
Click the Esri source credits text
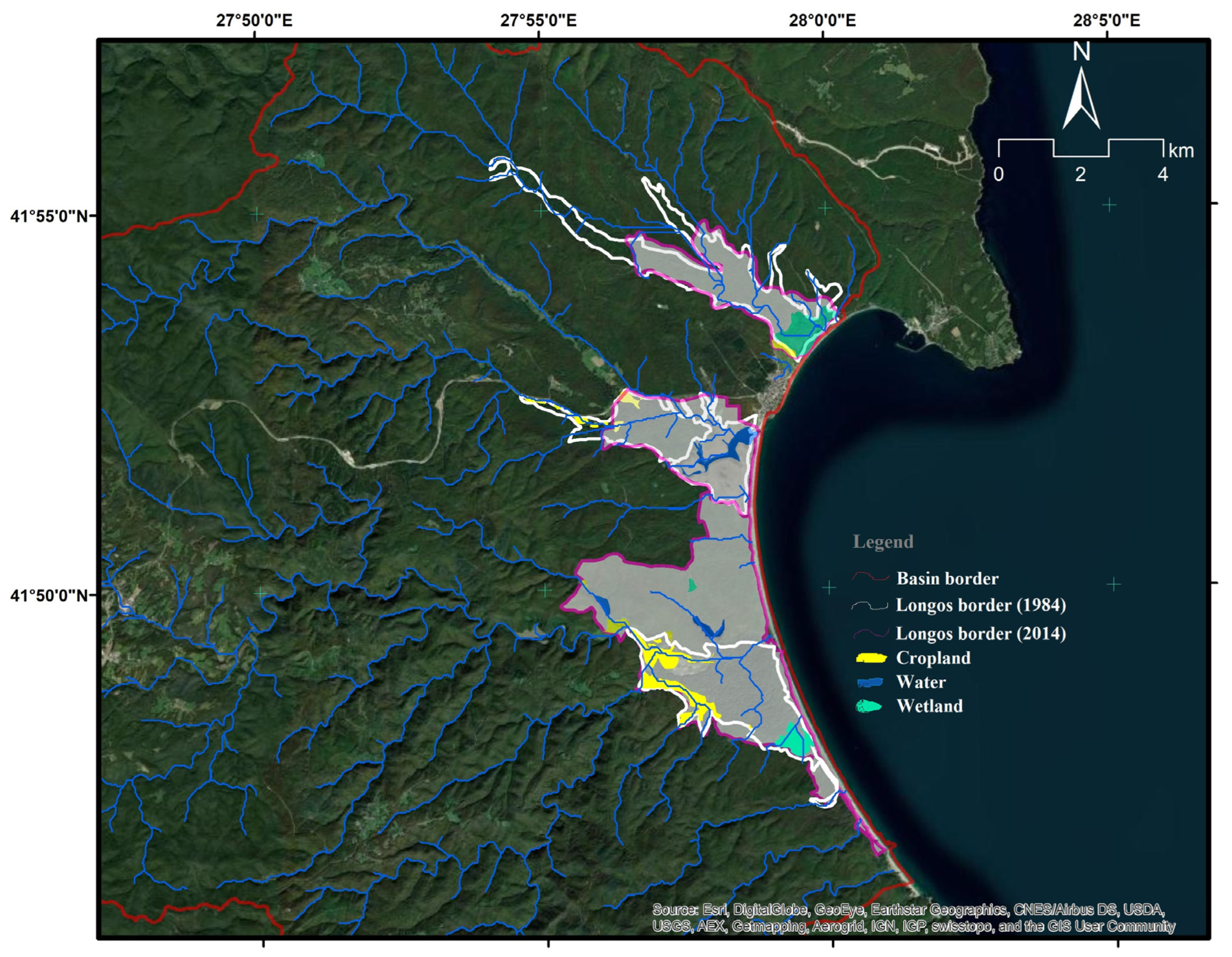(913, 918)
